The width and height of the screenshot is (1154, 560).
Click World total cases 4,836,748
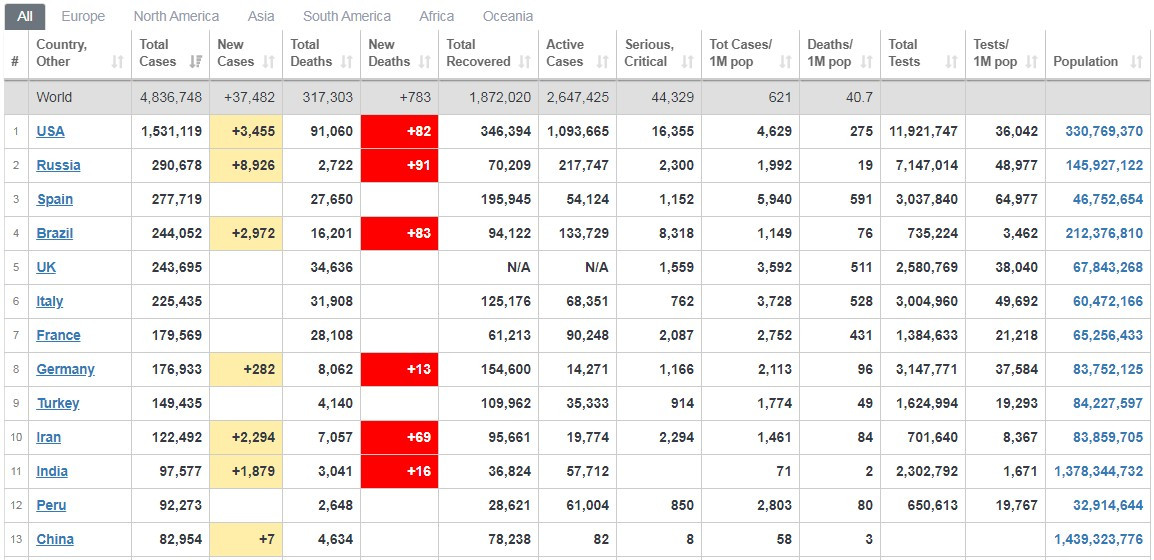[x=171, y=97]
